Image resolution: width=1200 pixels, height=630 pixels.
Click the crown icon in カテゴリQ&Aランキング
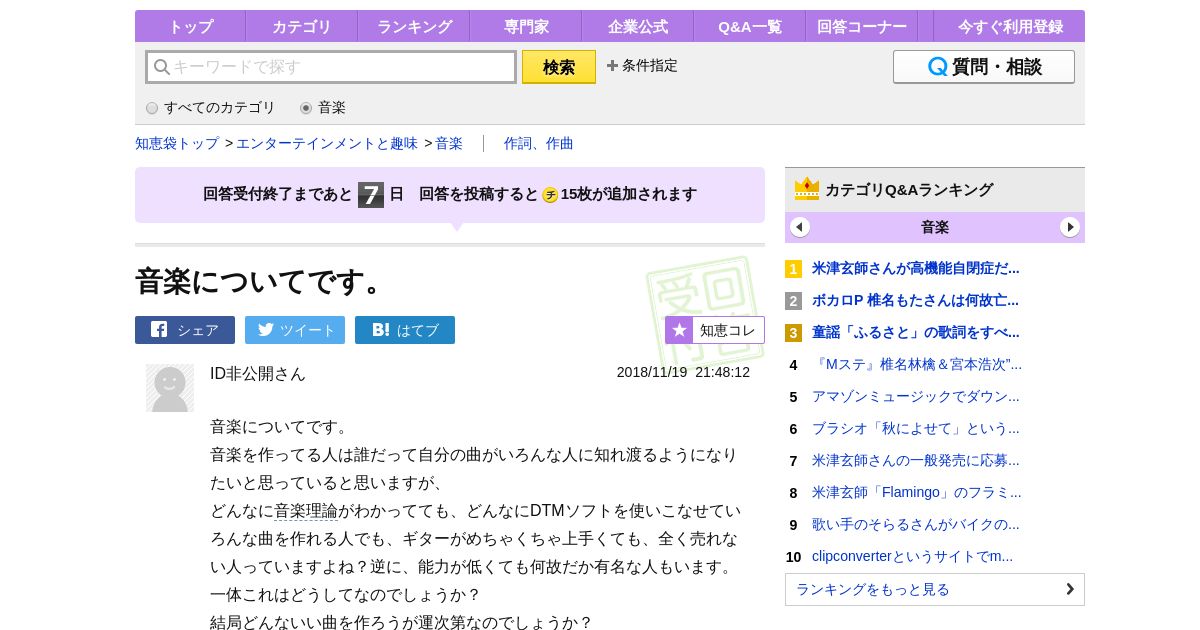point(807,188)
